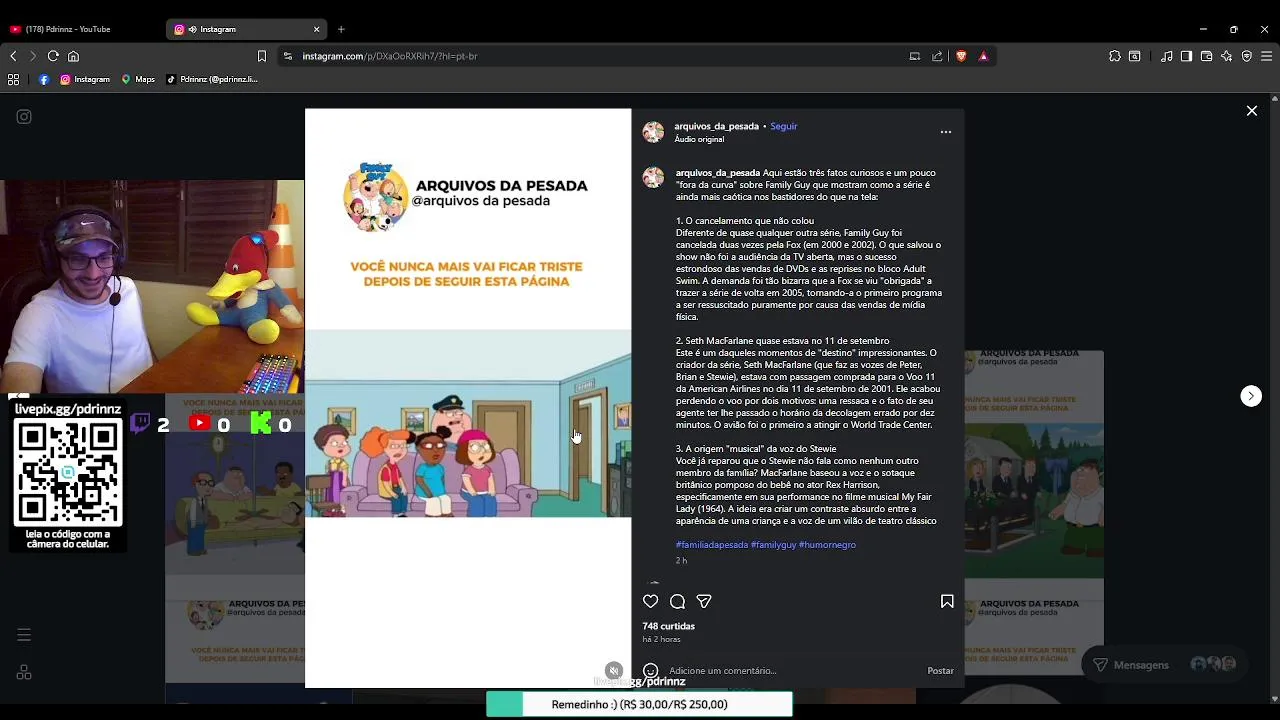This screenshot has height=720, width=1280.
Task: Open the Pdrinnz TikTok bookmark
Action: tap(212, 79)
